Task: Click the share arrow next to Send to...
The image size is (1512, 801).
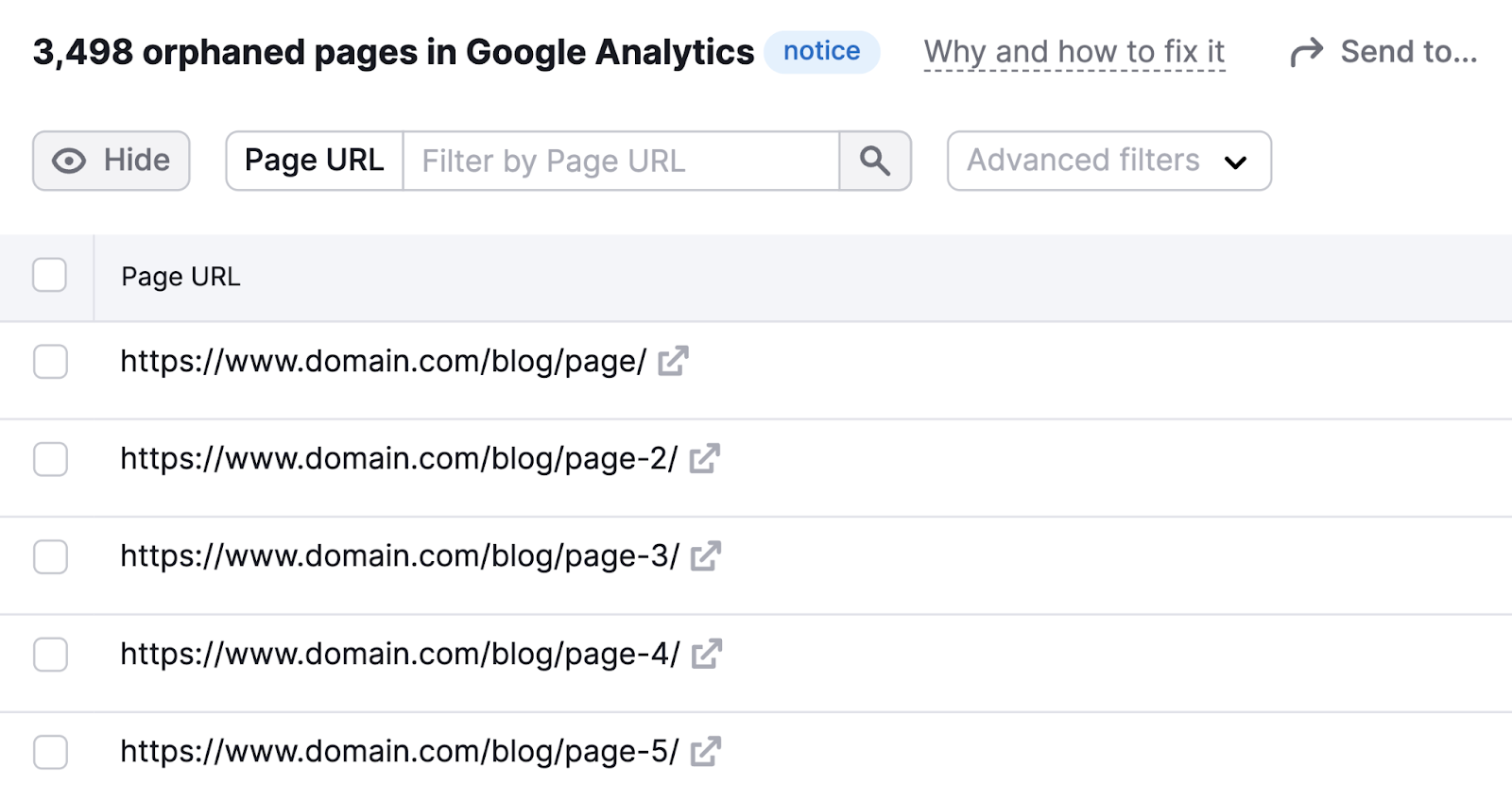Action: pyautogui.click(x=1307, y=52)
